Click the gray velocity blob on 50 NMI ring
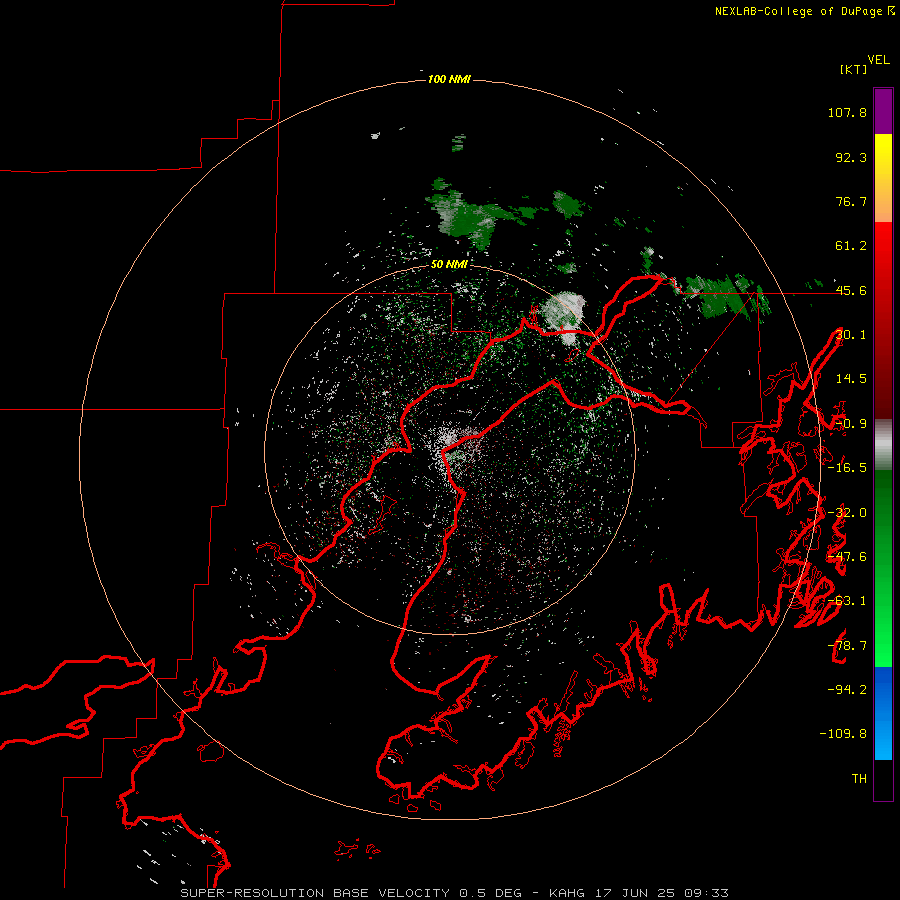 (x=567, y=315)
